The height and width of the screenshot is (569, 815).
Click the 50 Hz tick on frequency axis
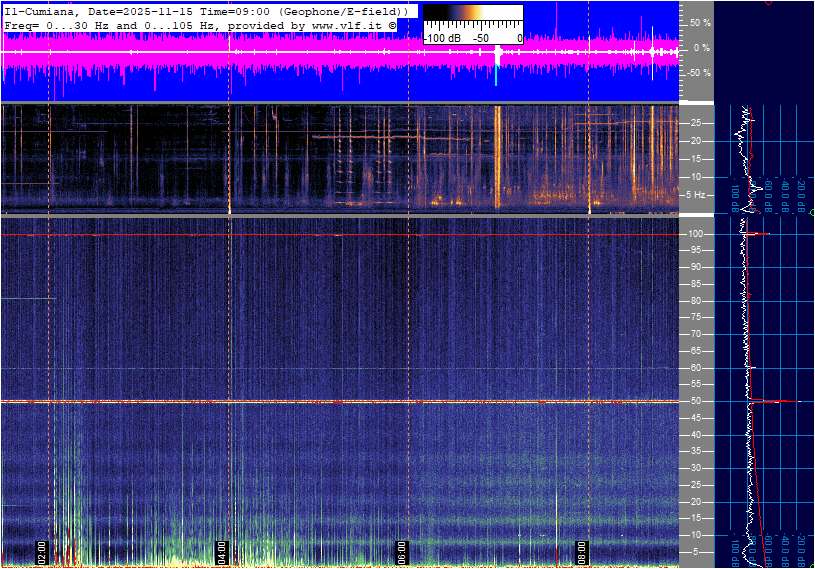click(695, 401)
